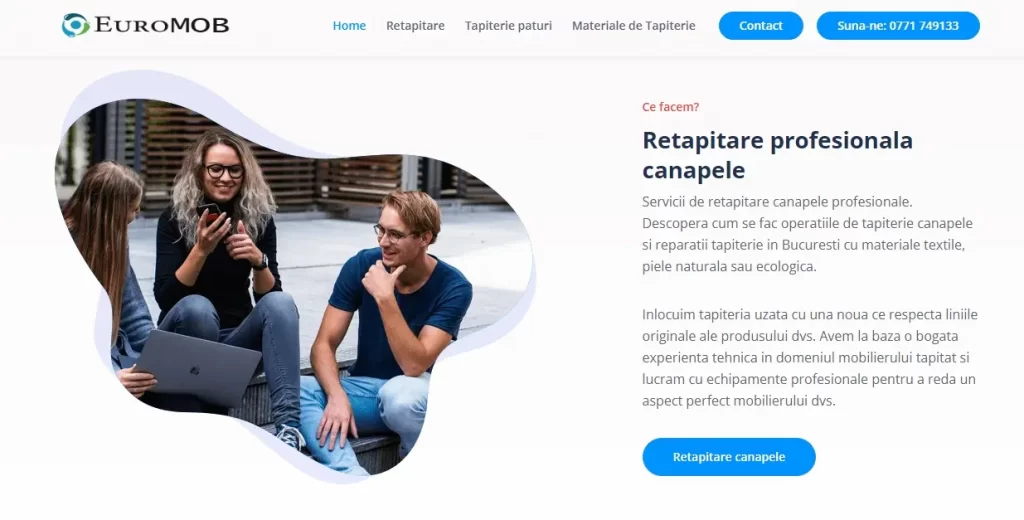Click the 'Retapitare profesionala canapele' heading

tap(777, 155)
